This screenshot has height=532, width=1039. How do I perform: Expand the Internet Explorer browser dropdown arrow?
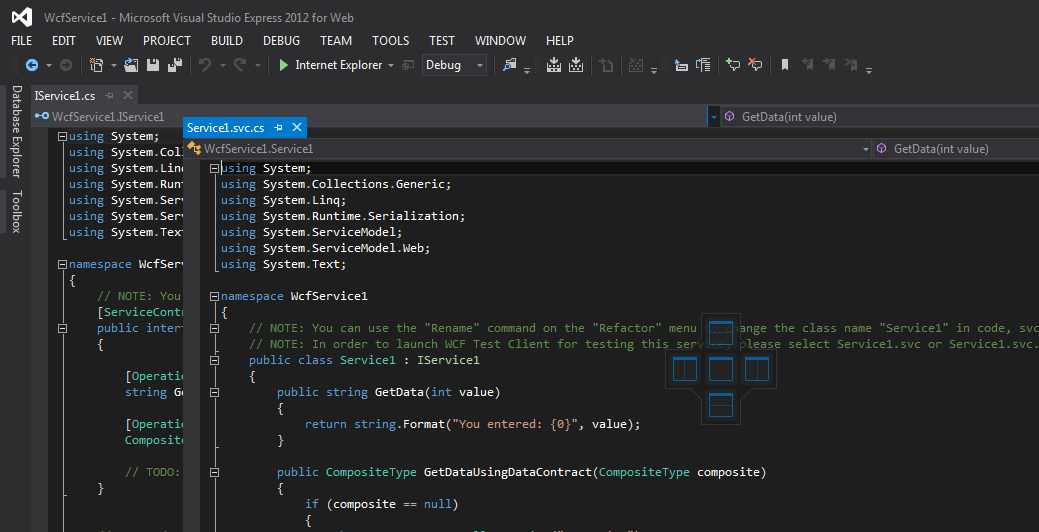tap(391, 65)
